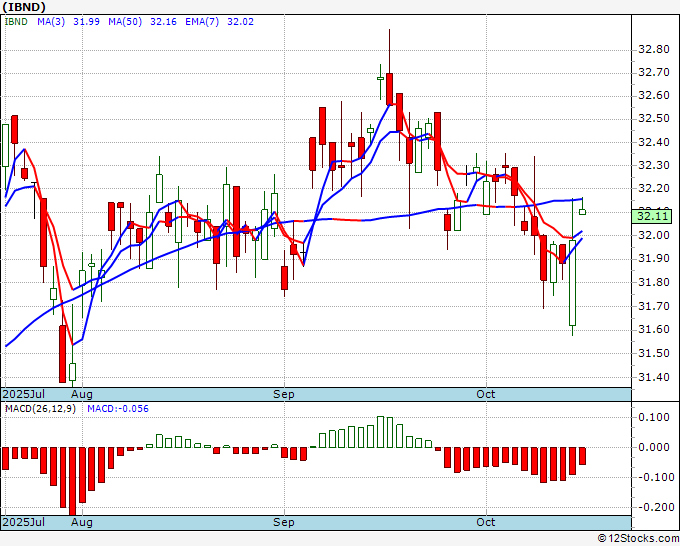
Task: Click the last red MACD histogram bar
Action: point(582,456)
